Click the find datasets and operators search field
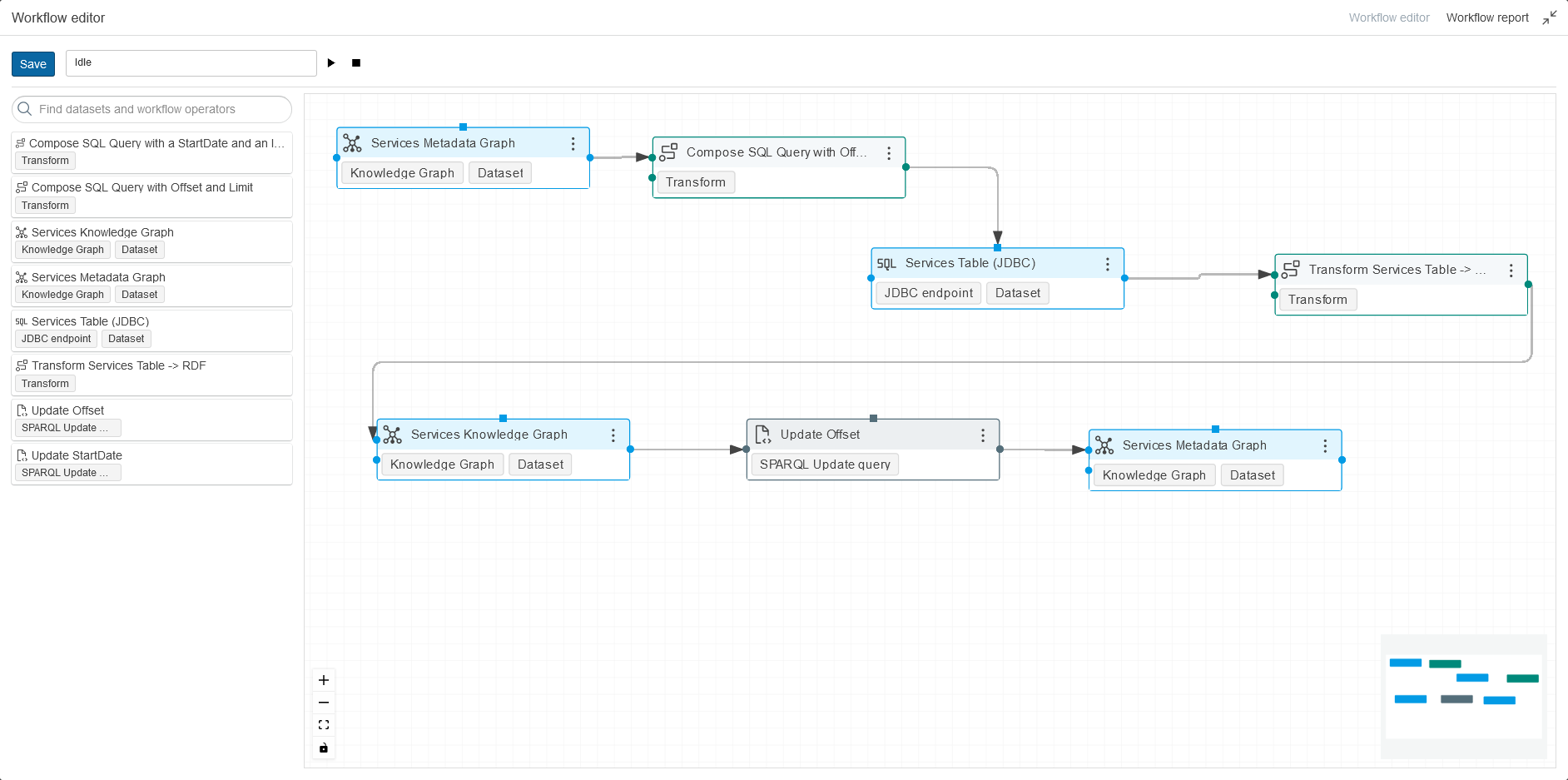The image size is (1568, 780). point(150,109)
